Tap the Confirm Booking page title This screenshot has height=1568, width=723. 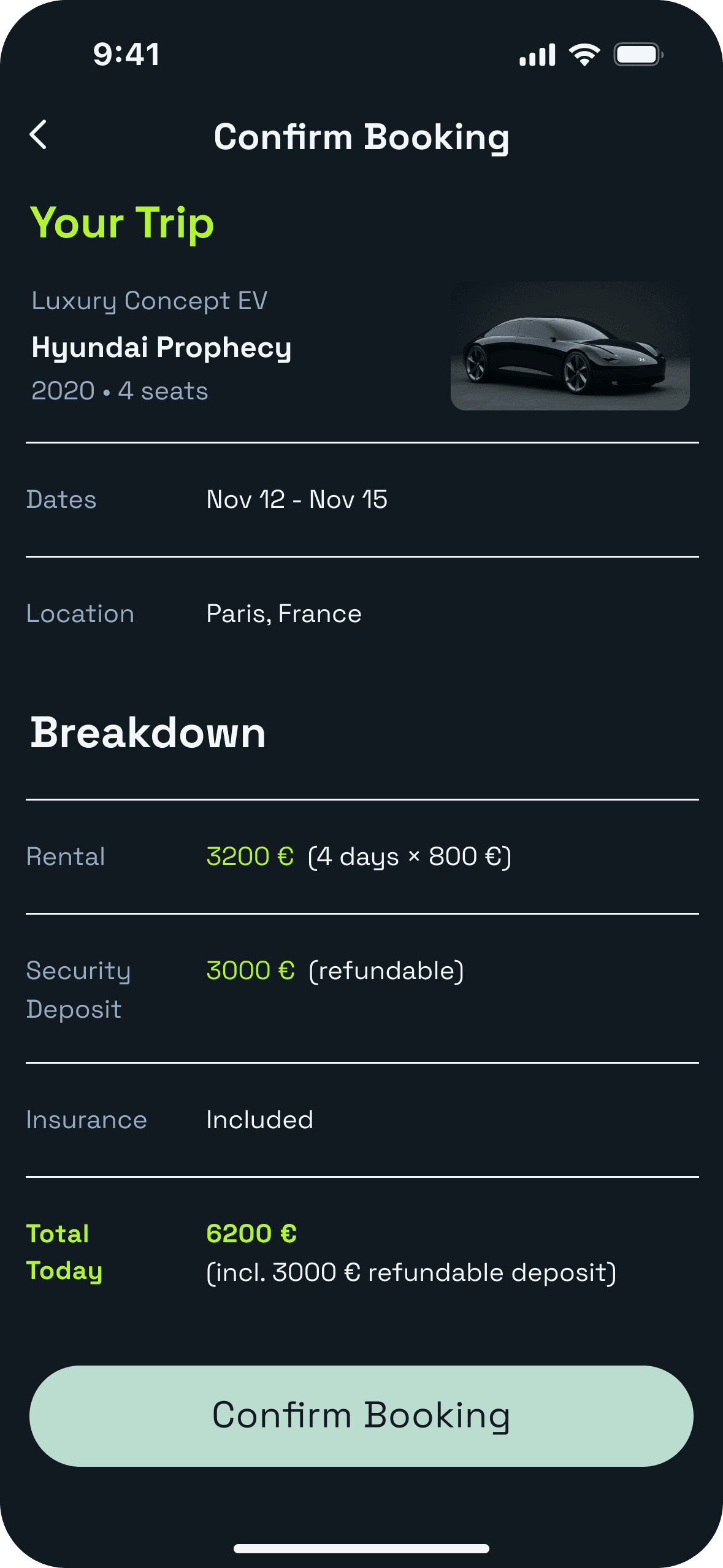(x=362, y=137)
